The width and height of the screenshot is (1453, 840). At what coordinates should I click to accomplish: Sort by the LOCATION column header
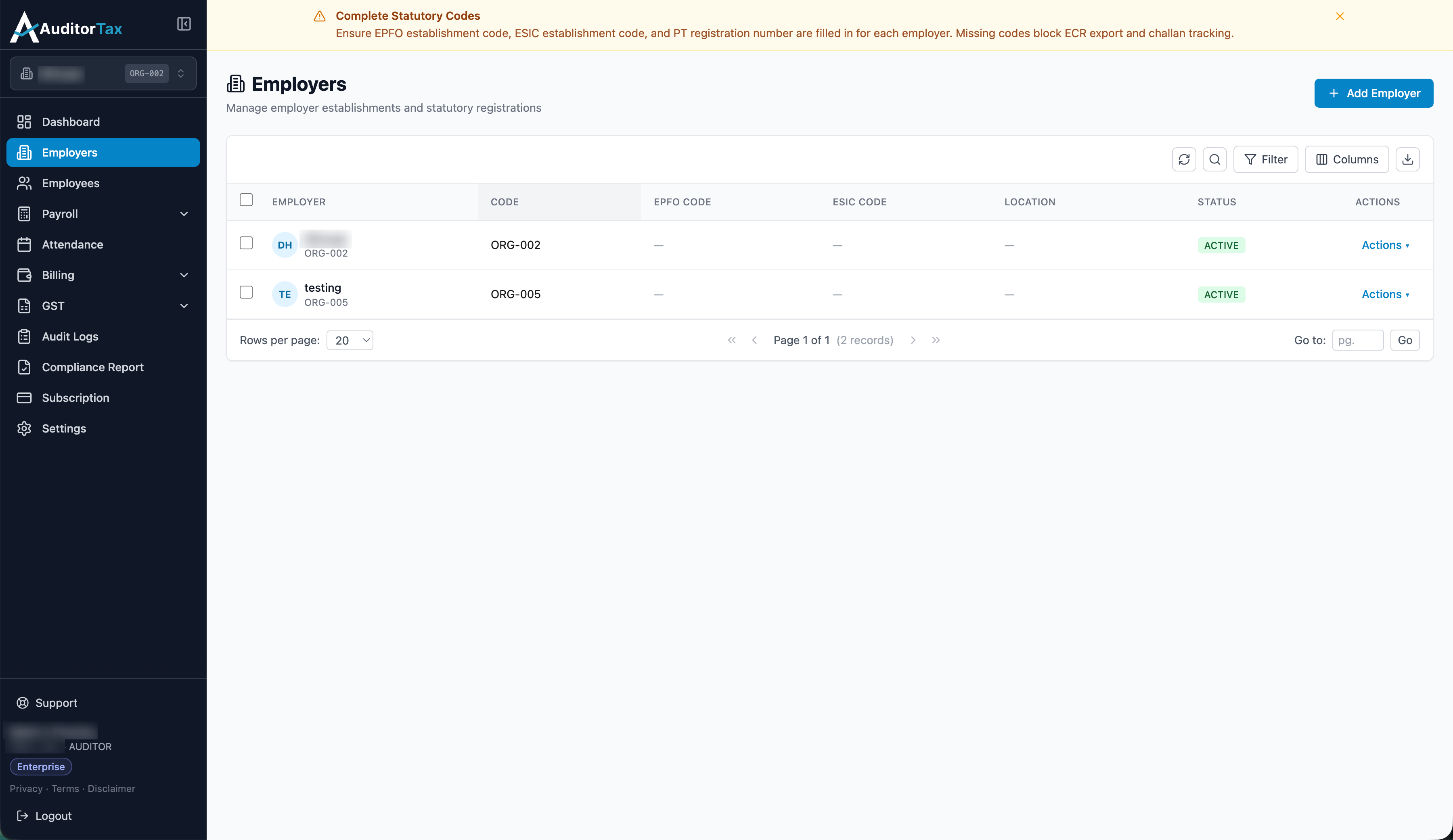[x=1030, y=202]
